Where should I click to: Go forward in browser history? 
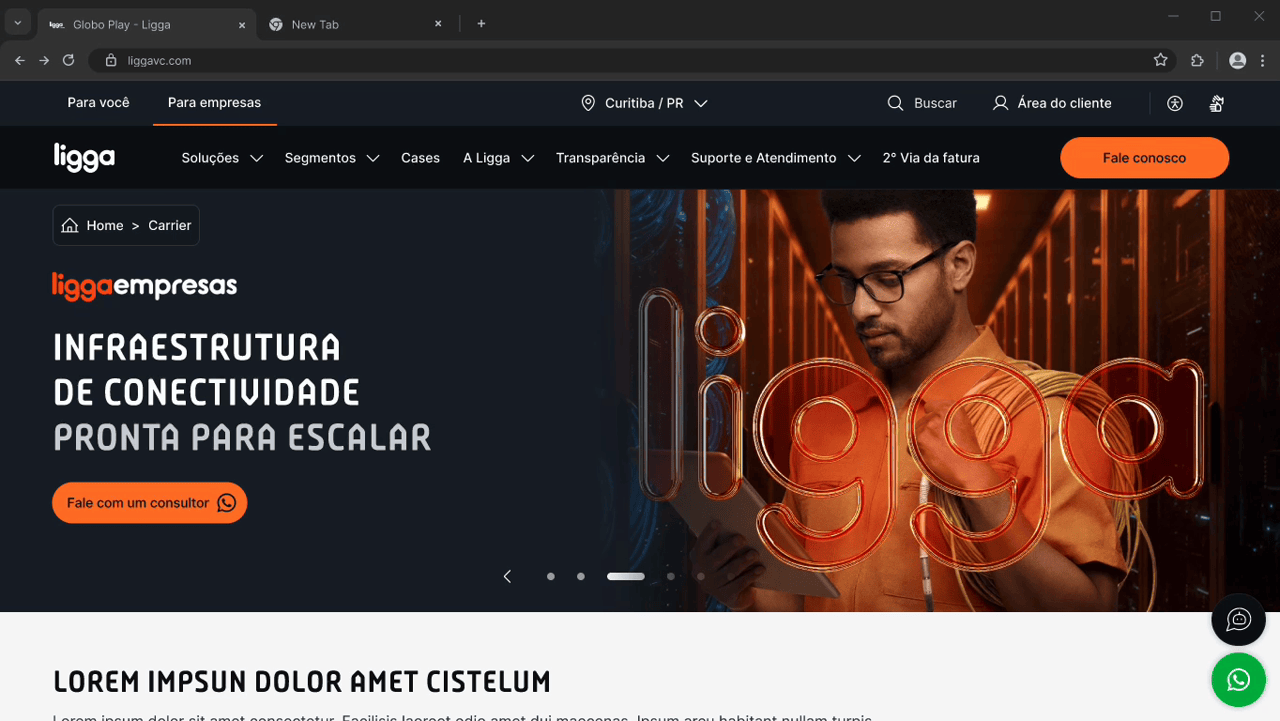coord(44,60)
